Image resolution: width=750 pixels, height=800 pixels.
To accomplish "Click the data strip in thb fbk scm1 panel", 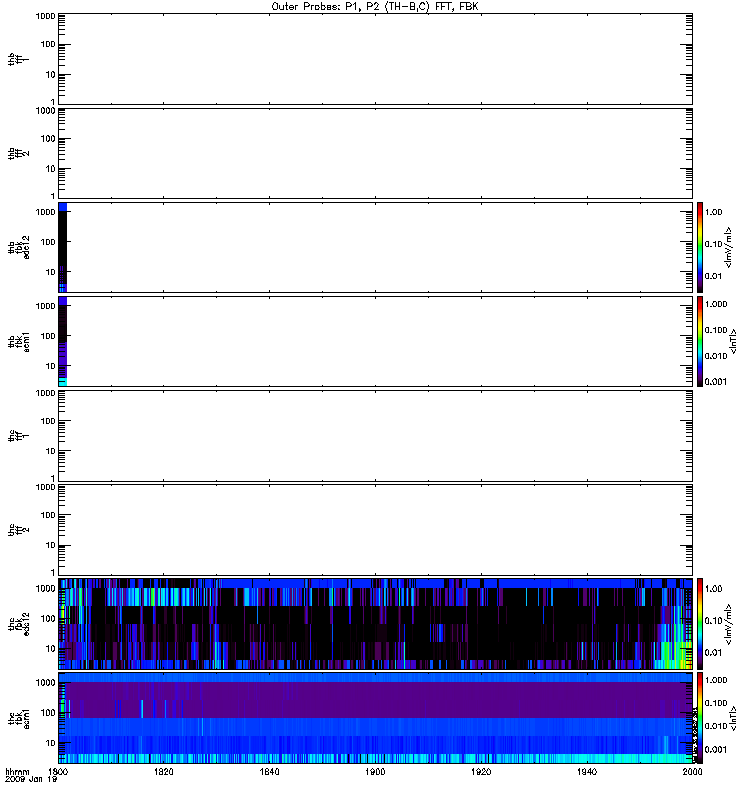I will [63, 341].
